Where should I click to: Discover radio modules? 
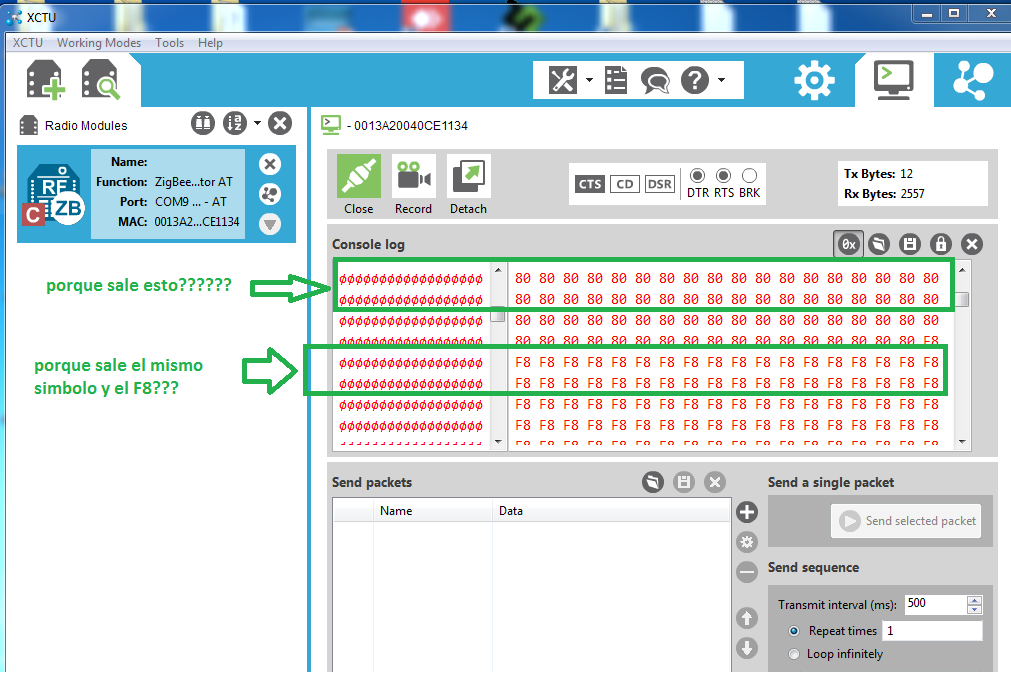tap(101, 81)
